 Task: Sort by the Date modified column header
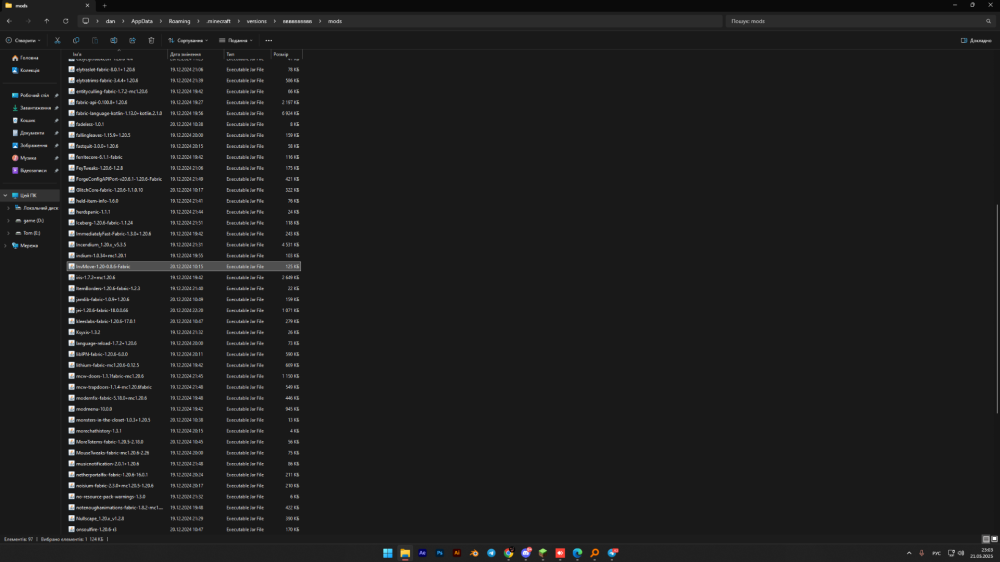(x=196, y=54)
